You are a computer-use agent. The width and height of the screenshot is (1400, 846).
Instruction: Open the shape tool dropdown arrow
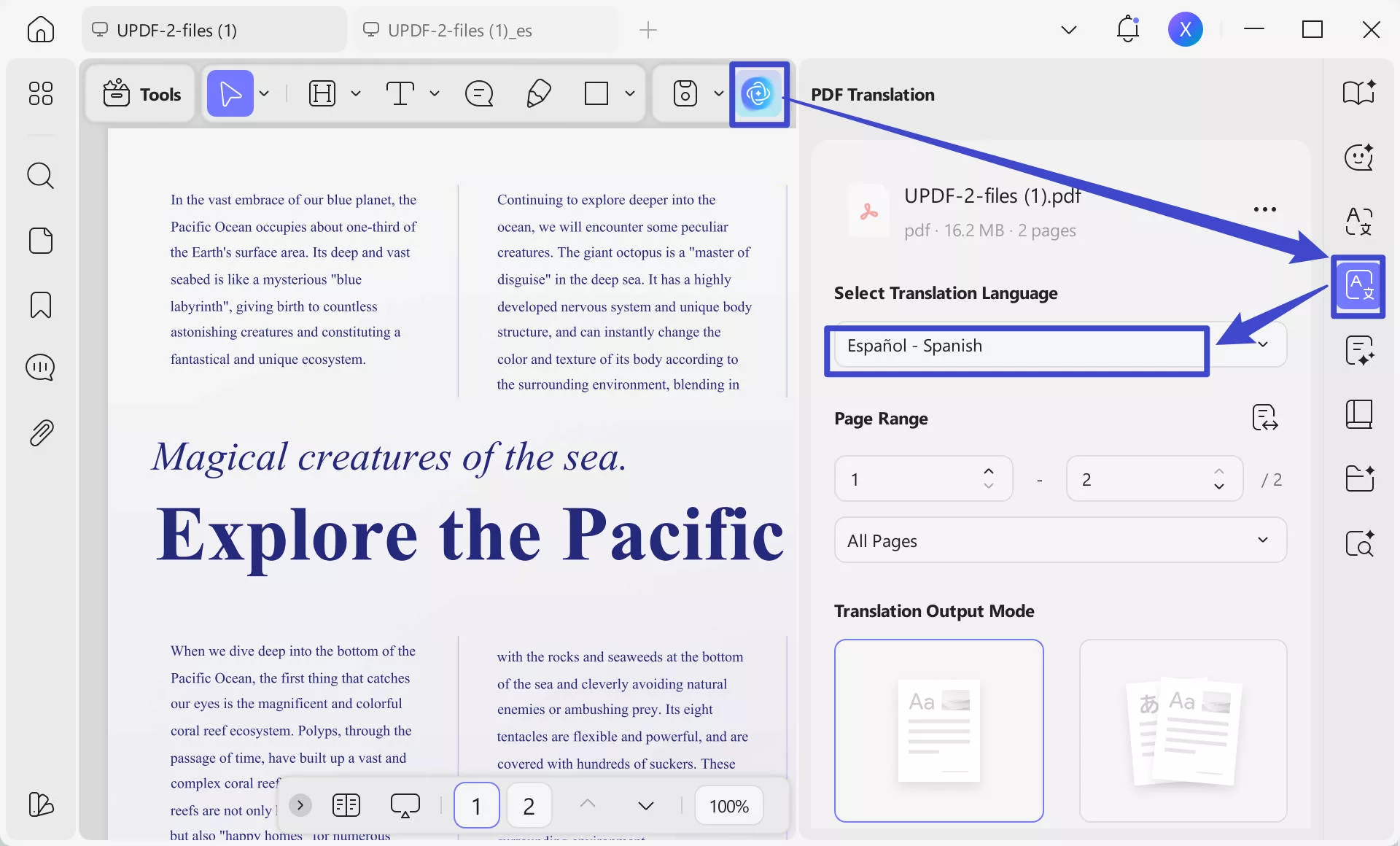coord(629,93)
